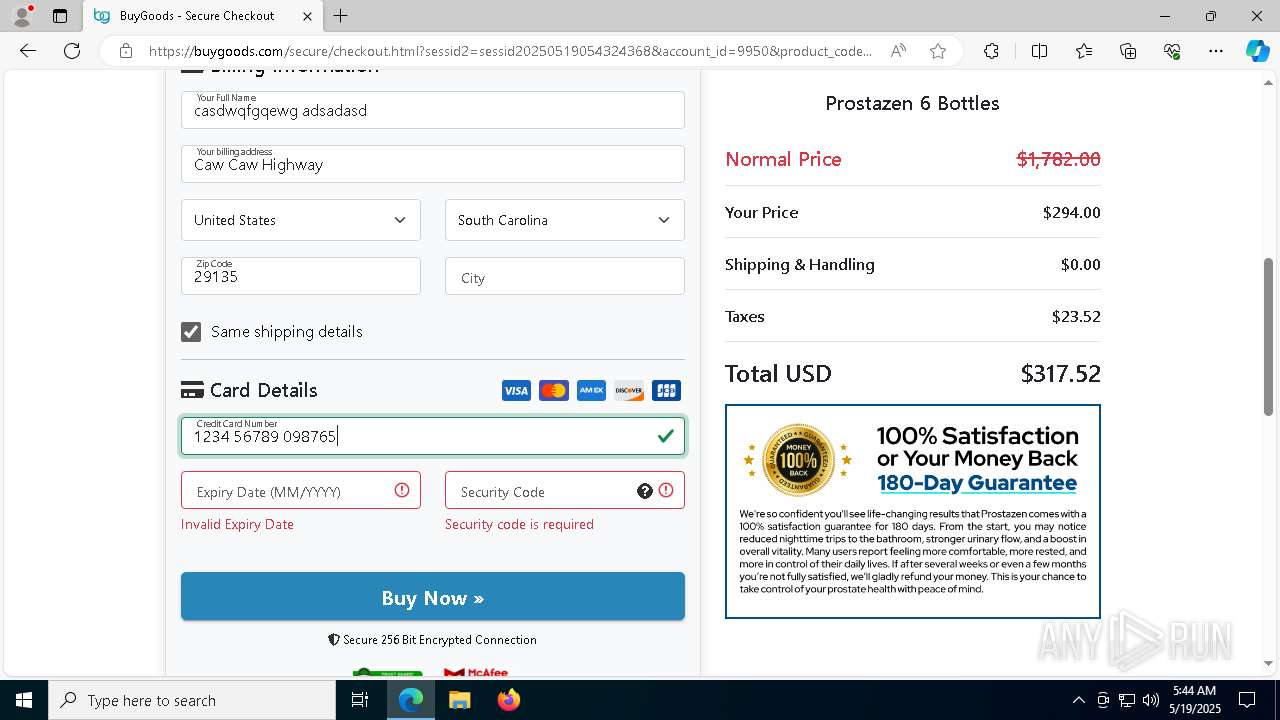The image size is (1280, 720).
Task: Click the City input field
Action: 565,276
